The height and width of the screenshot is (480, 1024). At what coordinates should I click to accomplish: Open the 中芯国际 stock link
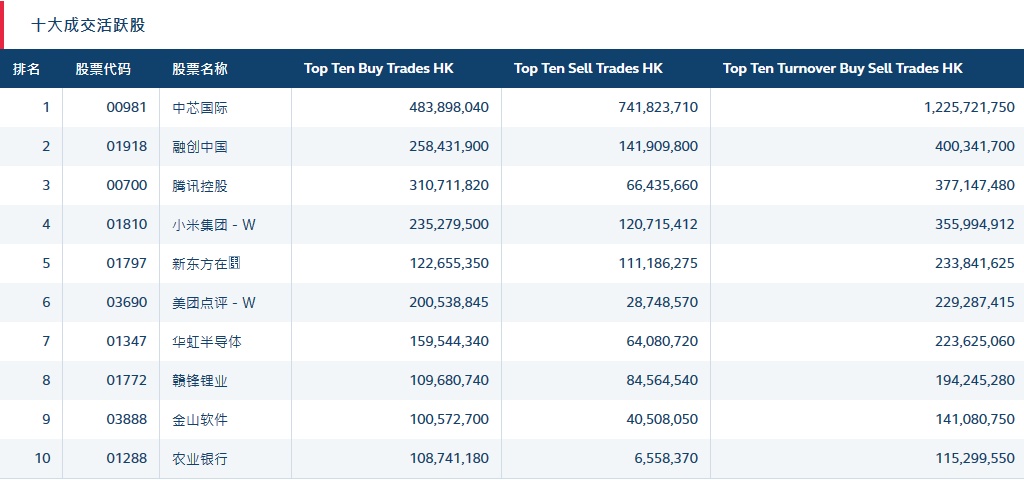[200, 108]
